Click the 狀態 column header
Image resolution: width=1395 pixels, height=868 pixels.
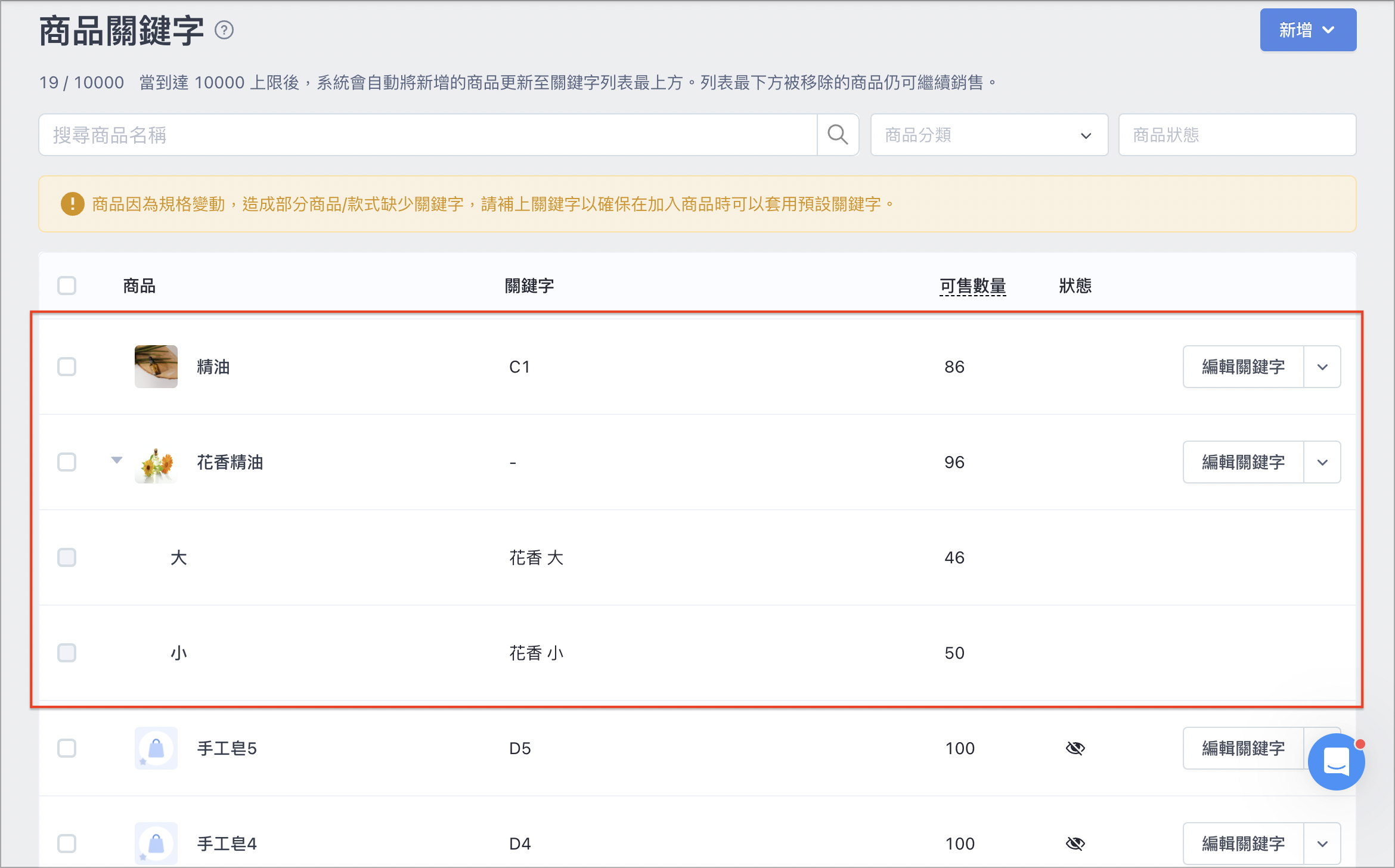coord(1075,286)
